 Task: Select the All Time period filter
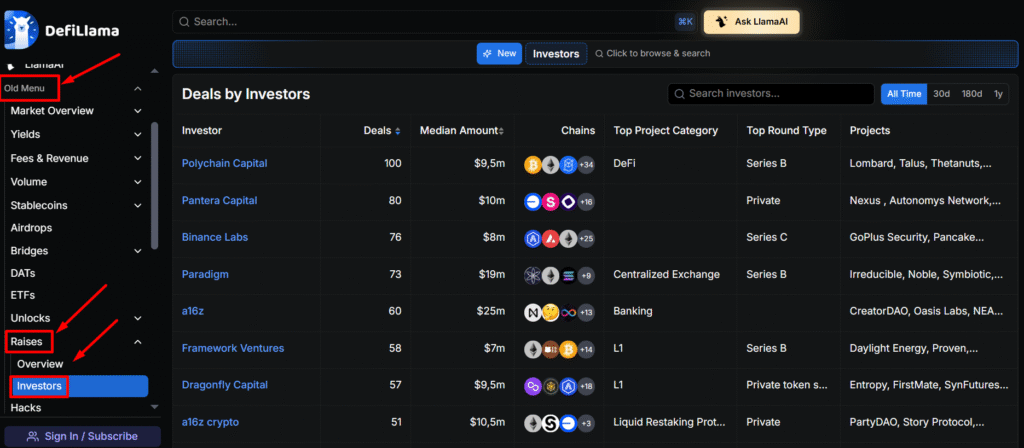click(x=903, y=94)
